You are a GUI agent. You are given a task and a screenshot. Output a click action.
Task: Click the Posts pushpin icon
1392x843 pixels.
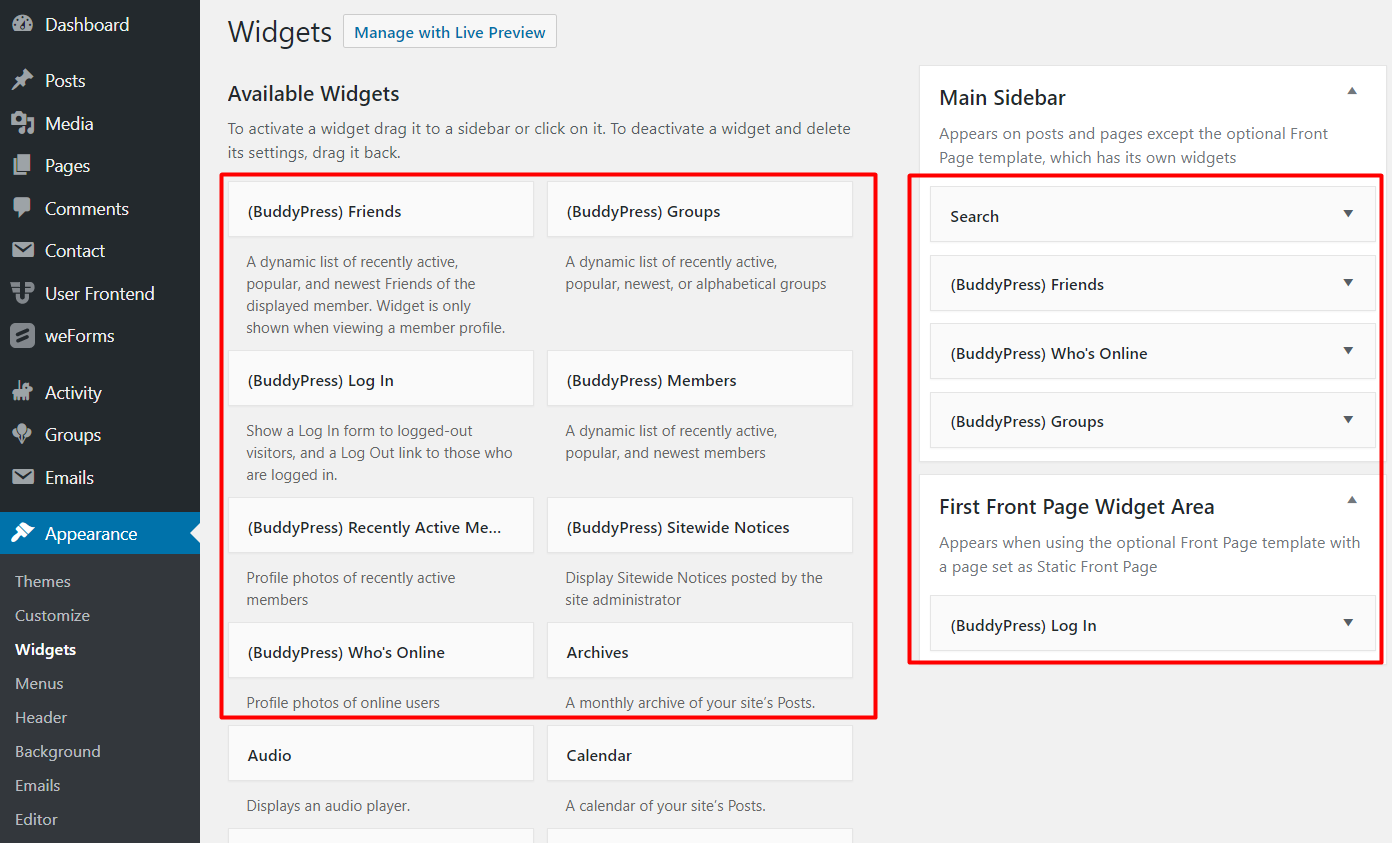(x=22, y=81)
